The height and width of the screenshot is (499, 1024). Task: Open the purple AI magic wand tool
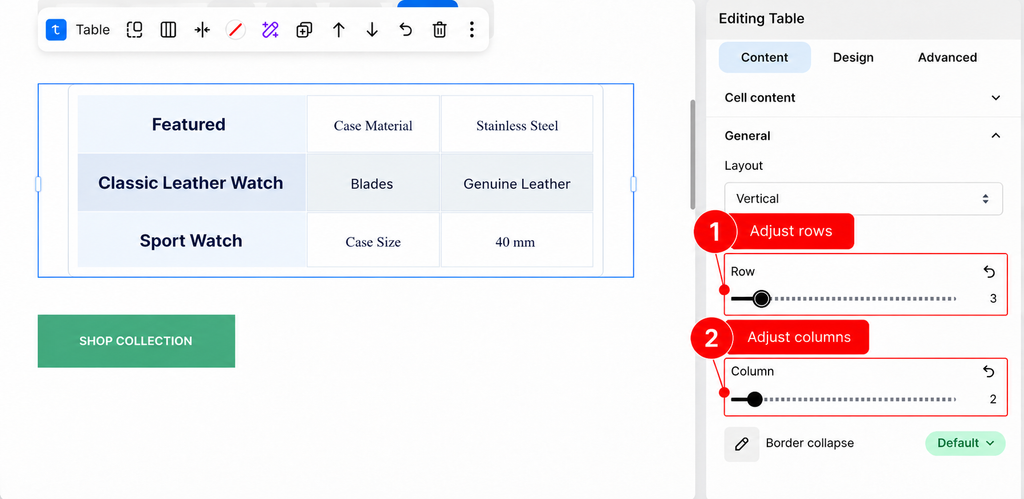(270, 29)
